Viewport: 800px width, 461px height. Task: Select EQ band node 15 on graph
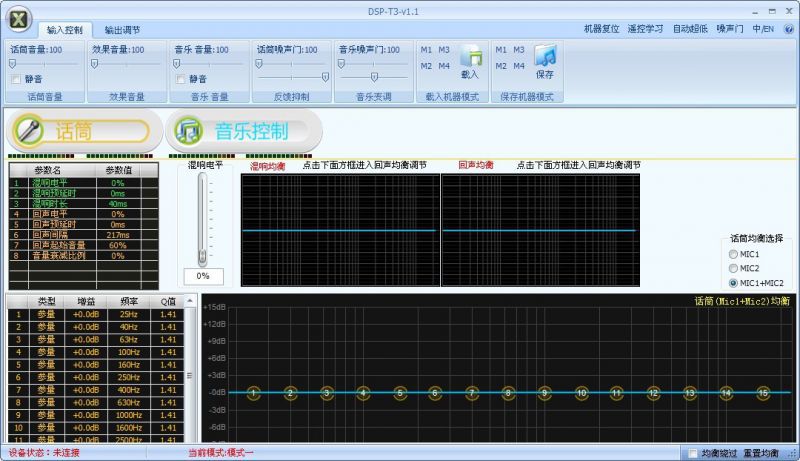point(762,393)
